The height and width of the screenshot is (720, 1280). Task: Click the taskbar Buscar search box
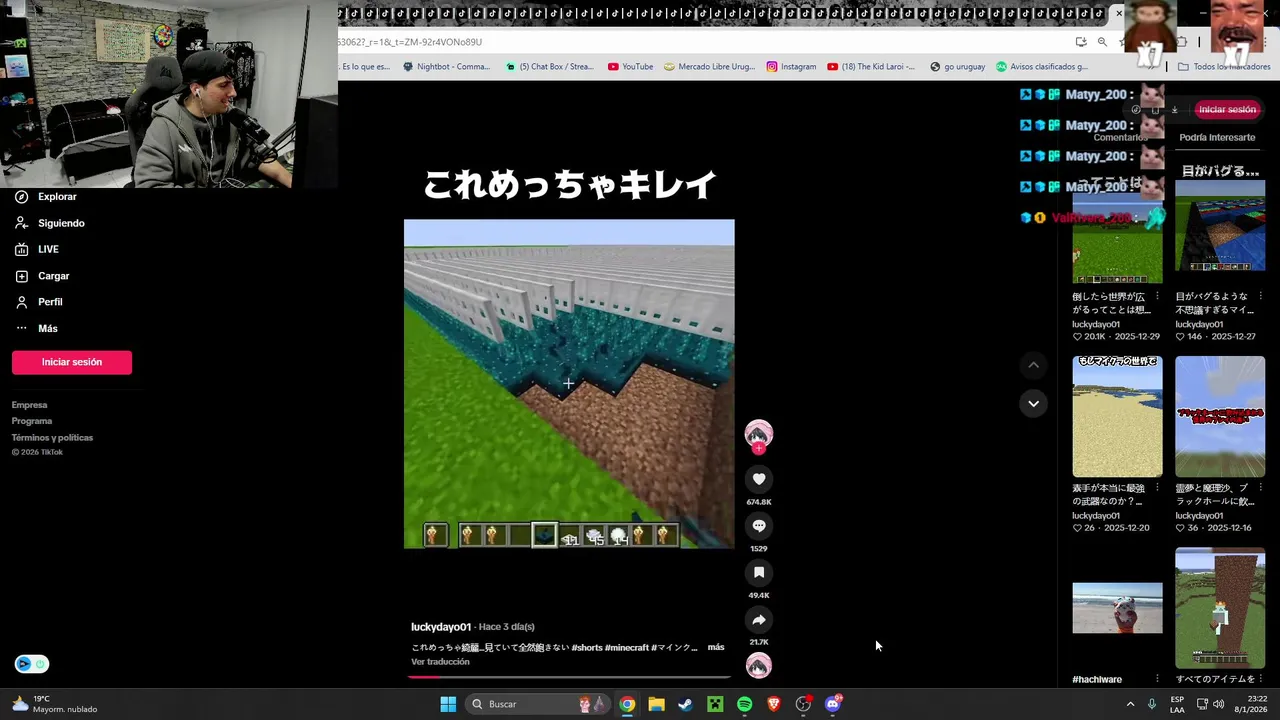(538, 704)
